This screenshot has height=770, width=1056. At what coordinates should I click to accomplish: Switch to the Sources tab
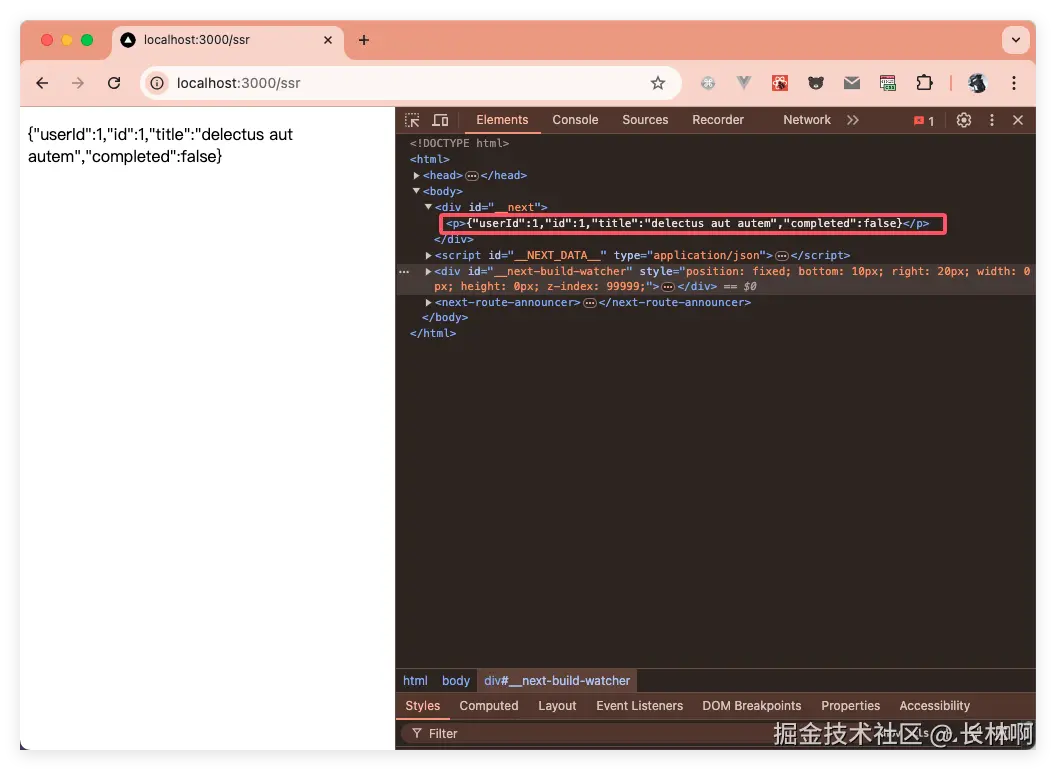[645, 120]
